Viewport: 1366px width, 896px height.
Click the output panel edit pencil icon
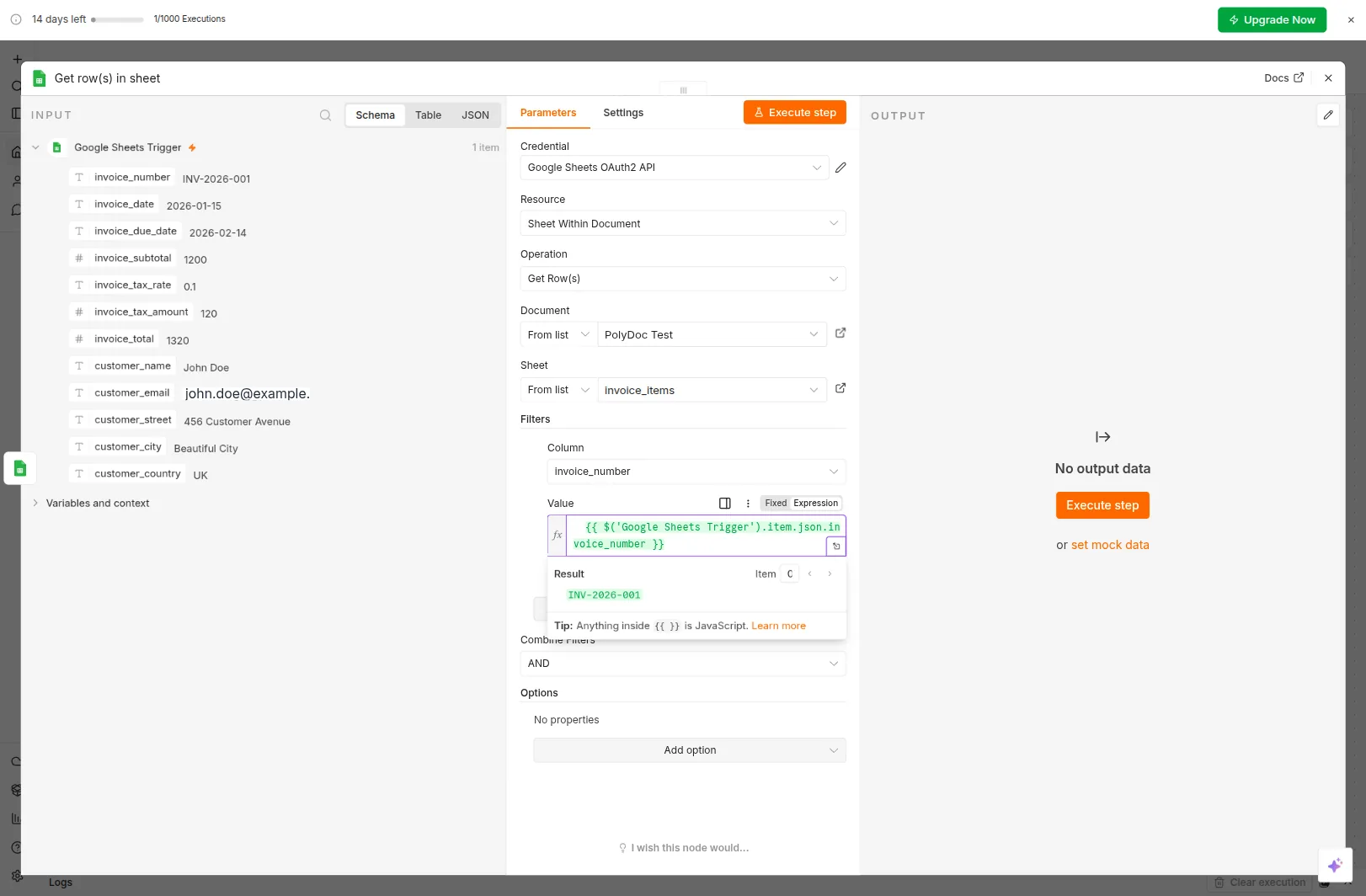coord(1328,115)
